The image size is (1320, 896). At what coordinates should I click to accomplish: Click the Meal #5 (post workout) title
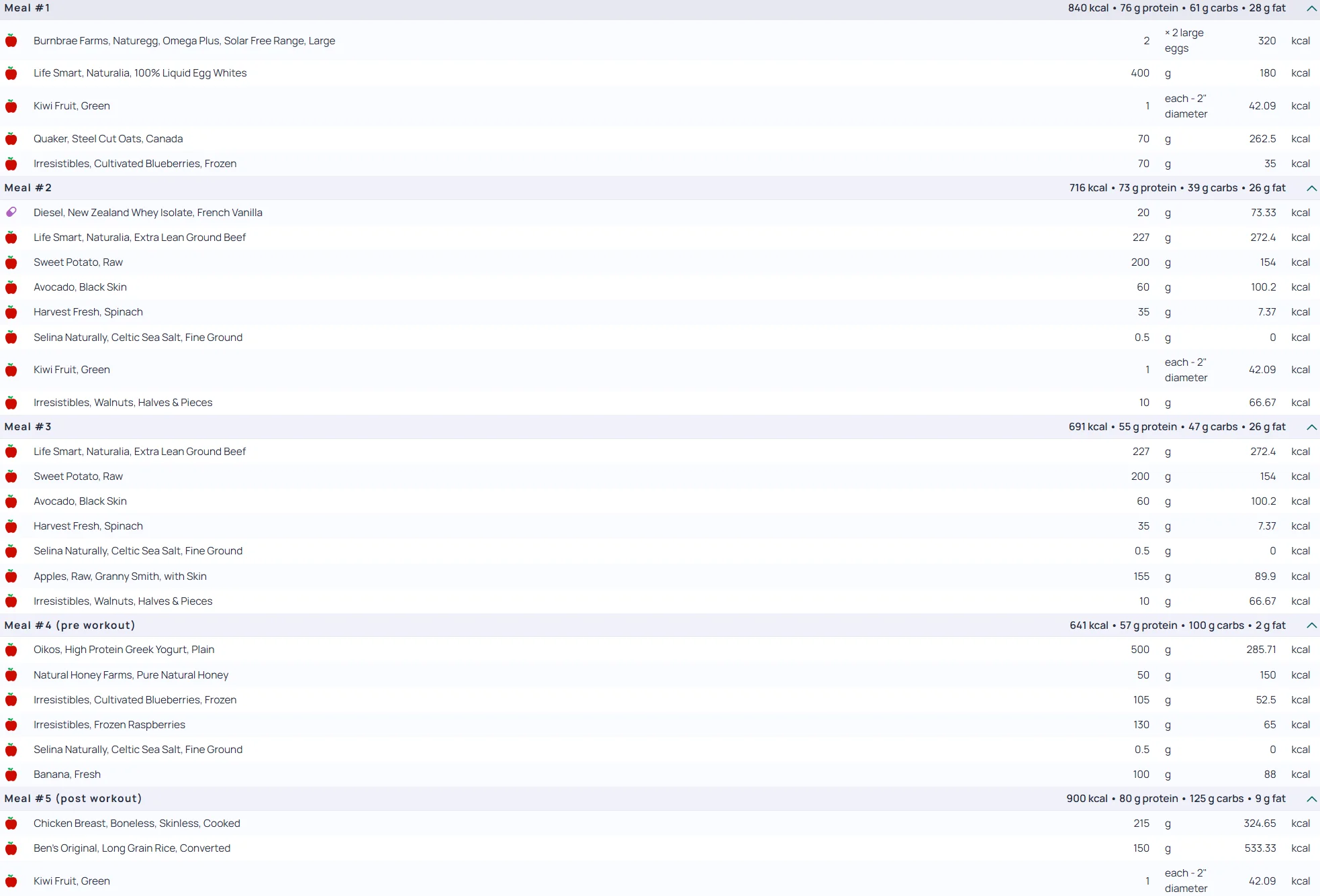[73, 799]
